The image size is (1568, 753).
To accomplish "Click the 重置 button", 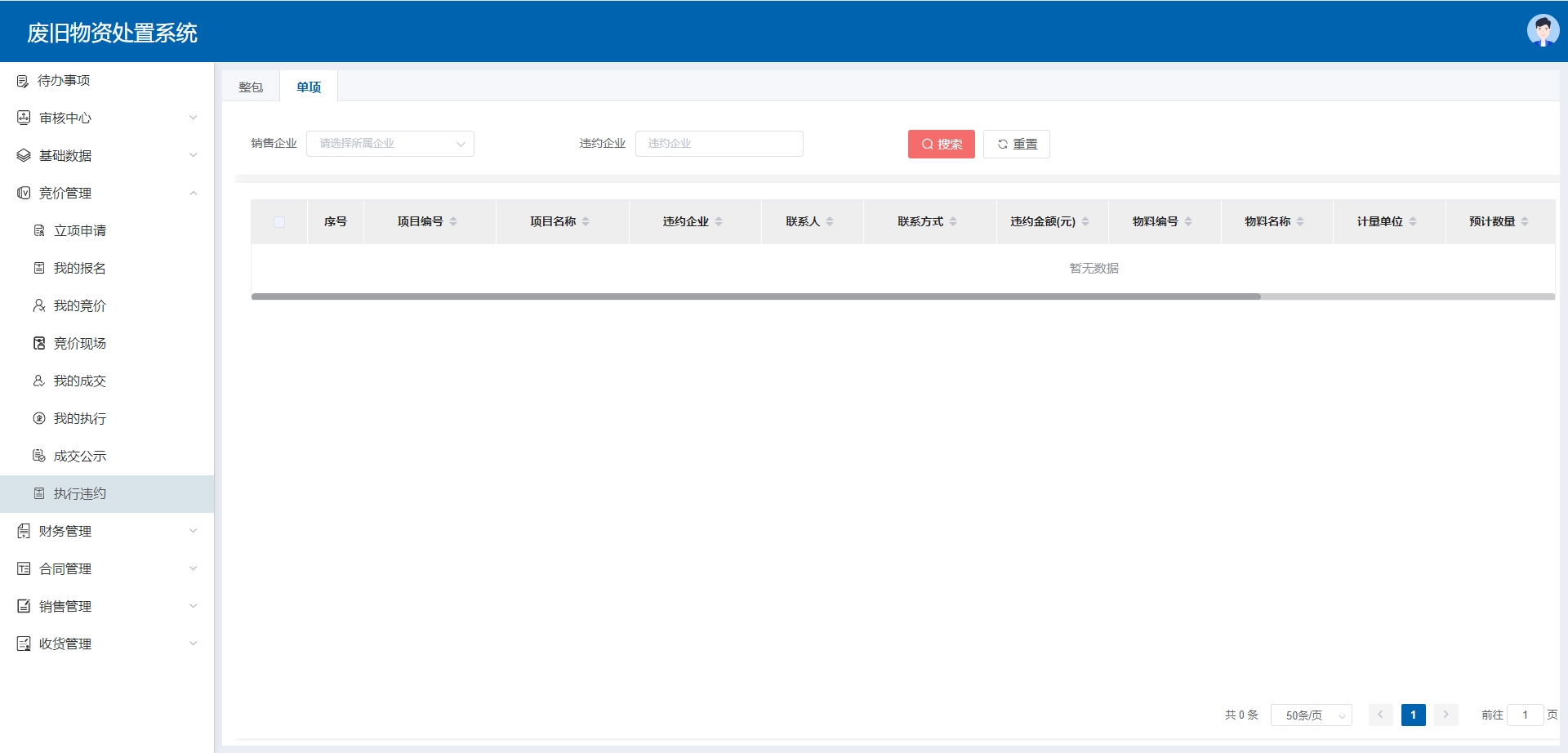I will coord(1016,145).
